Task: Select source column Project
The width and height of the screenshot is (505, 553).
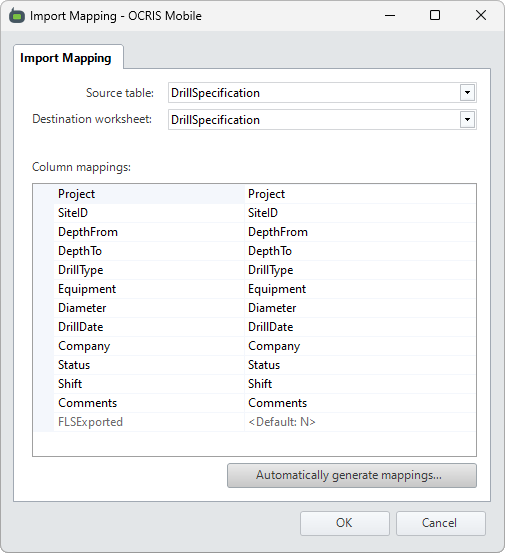Action: (149, 194)
